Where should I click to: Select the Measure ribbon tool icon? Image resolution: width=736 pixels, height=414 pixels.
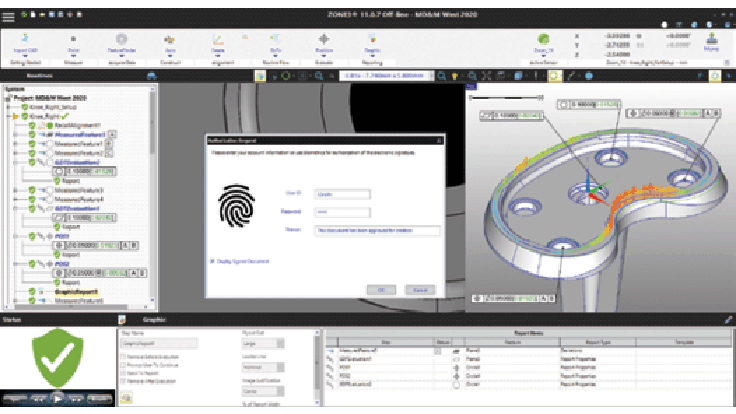[x=73, y=38]
